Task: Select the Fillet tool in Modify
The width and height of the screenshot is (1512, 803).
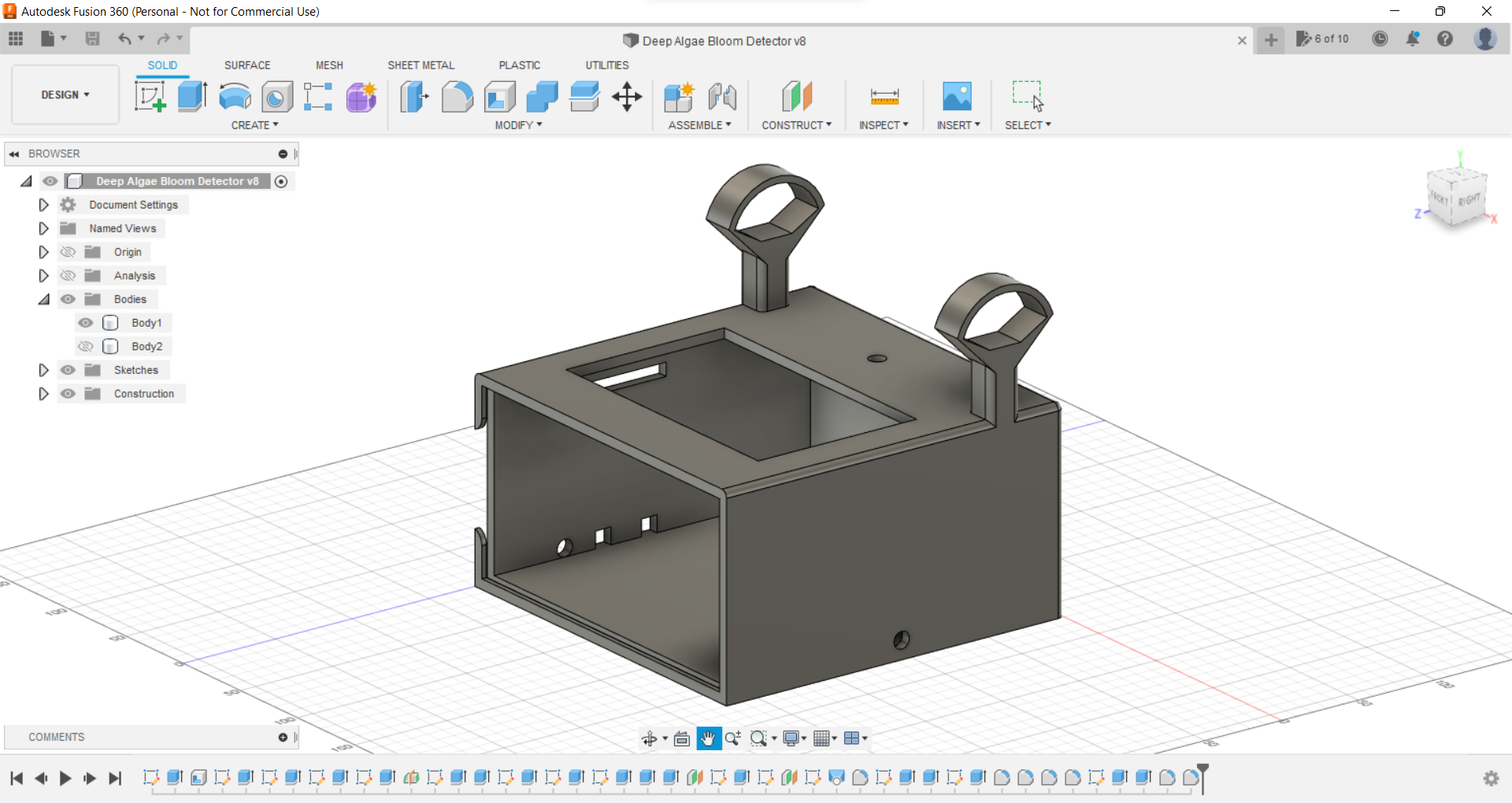Action: [457, 97]
